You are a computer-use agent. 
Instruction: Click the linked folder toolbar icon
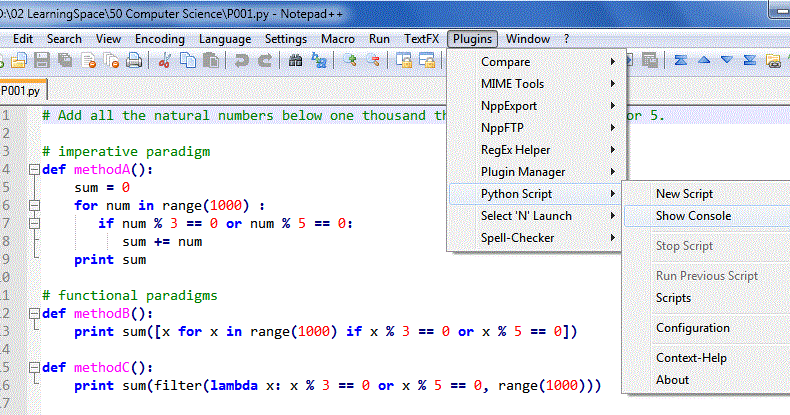[x=773, y=61]
